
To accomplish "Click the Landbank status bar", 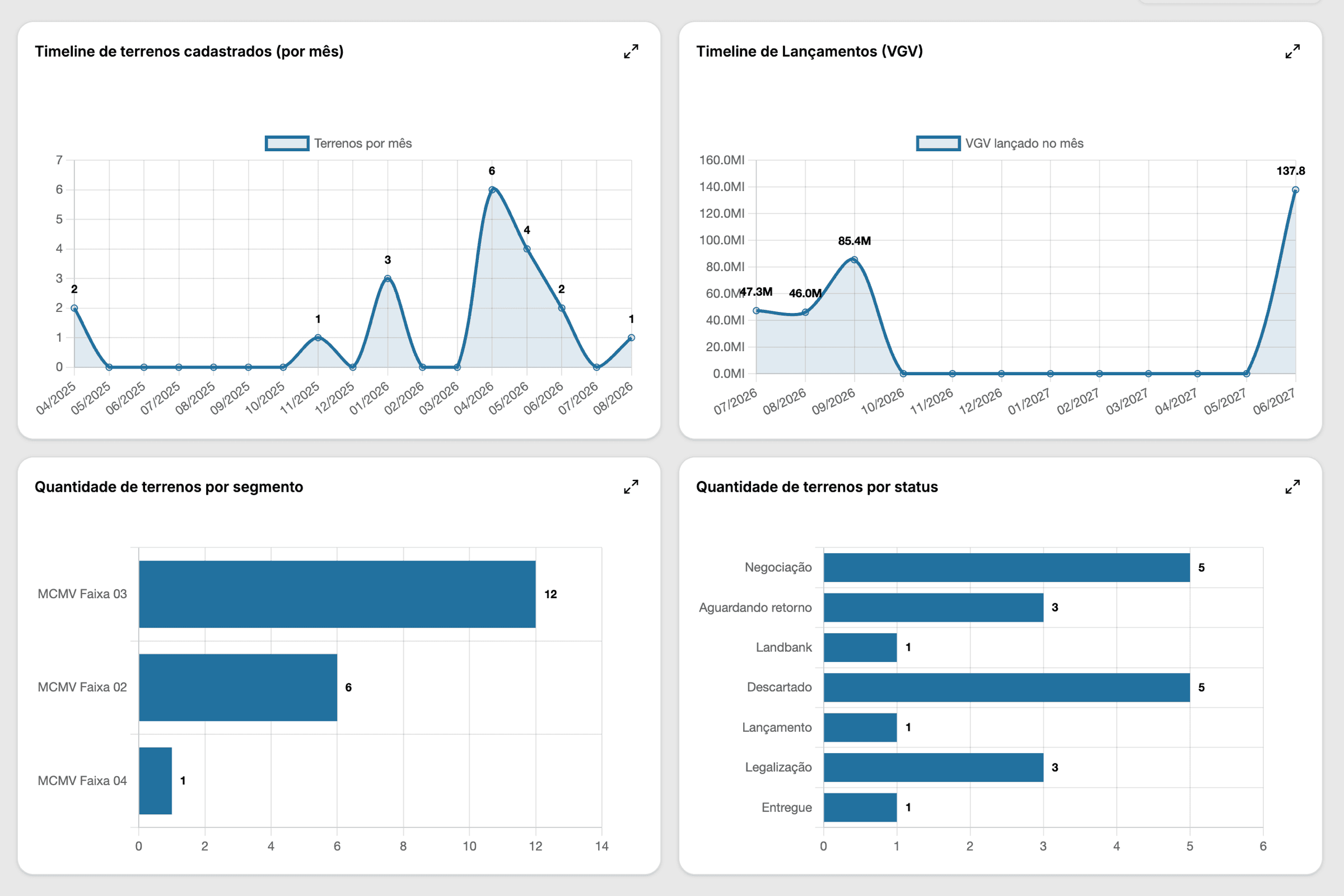I will [860, 647].
